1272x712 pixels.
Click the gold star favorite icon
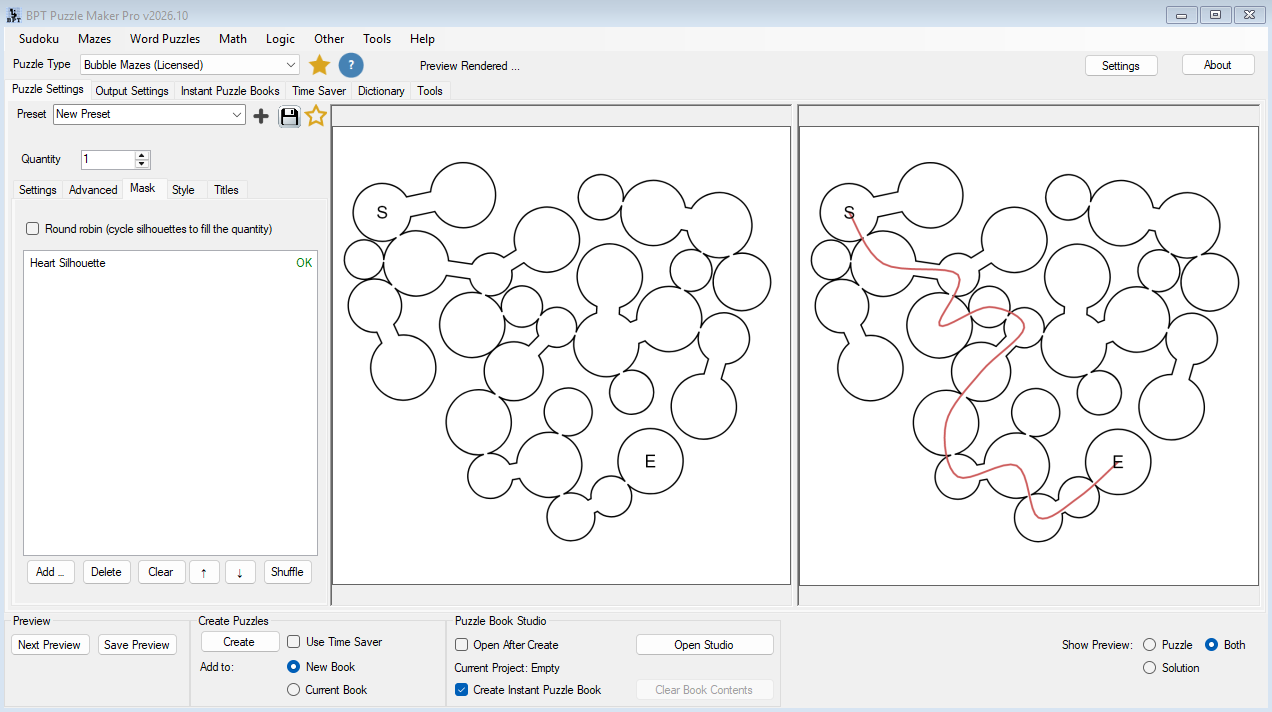tap(319, 65)
